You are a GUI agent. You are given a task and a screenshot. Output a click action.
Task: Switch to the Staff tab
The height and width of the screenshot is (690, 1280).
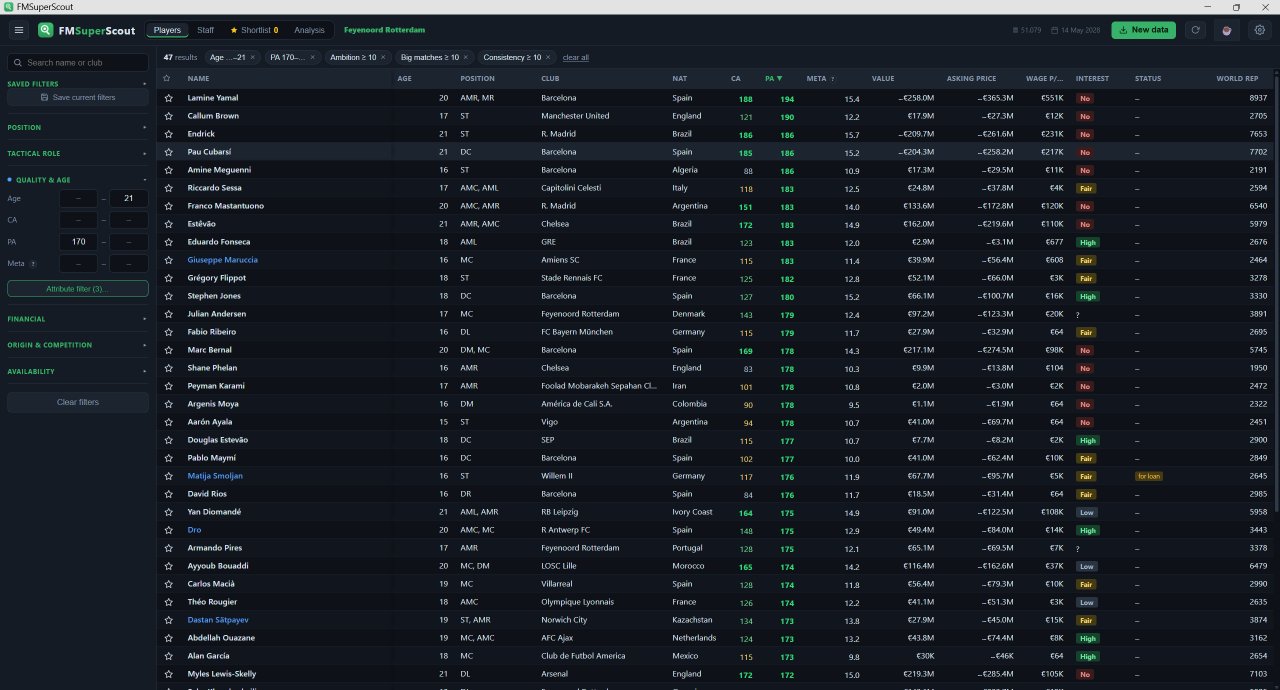(205, 30)
